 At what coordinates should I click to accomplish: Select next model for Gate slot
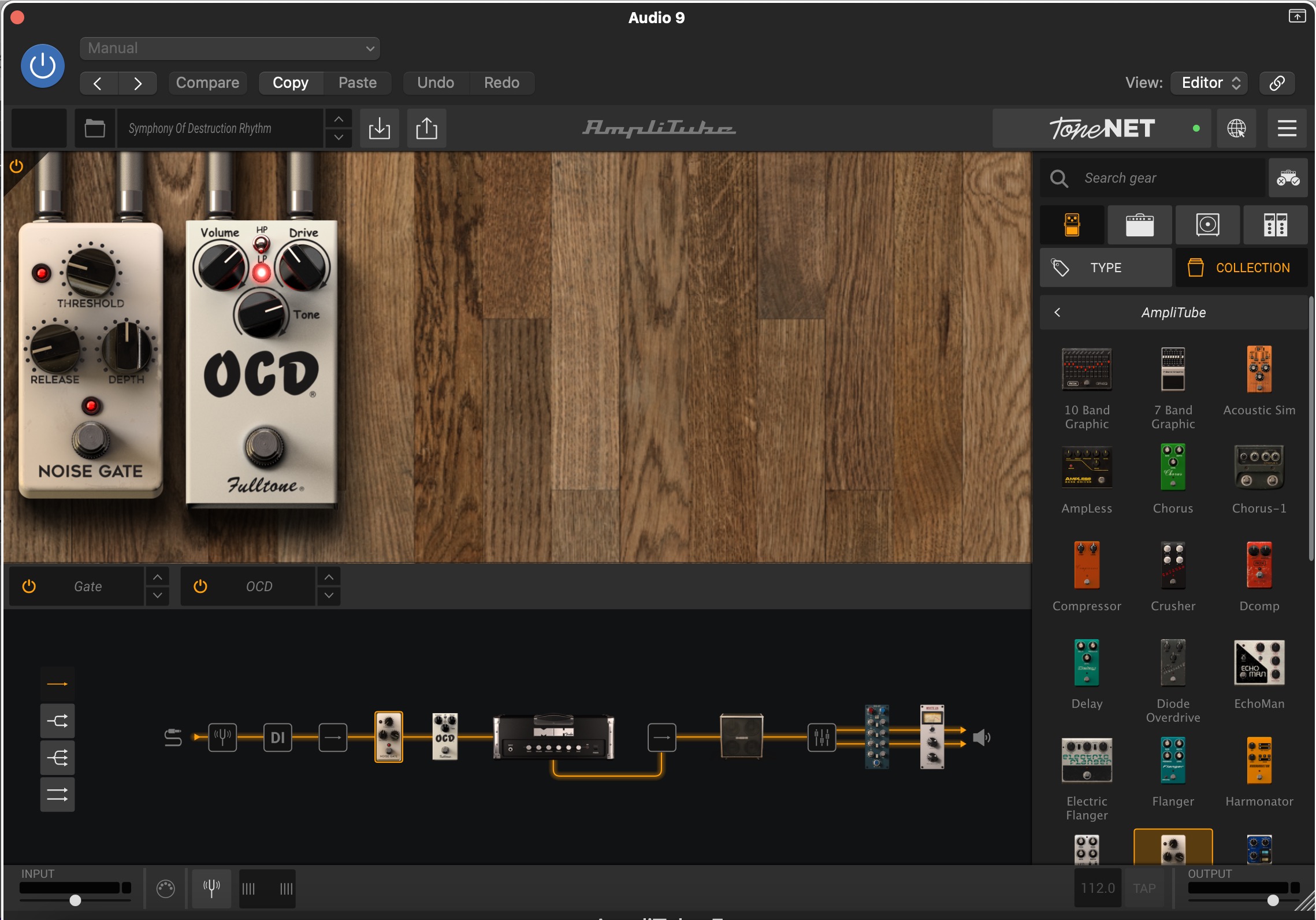157,596
